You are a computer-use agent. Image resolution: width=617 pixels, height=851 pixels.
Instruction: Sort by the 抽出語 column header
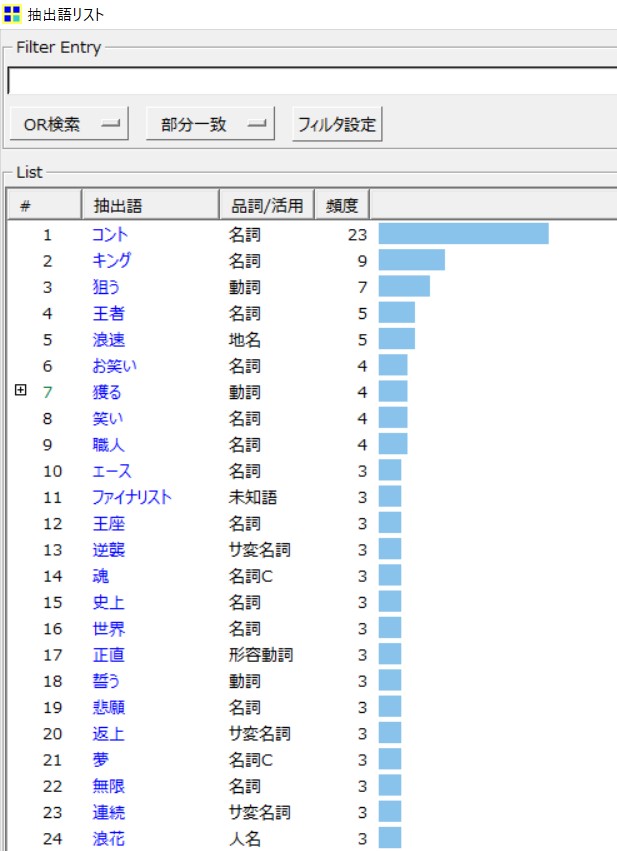(x=149, y=205)
